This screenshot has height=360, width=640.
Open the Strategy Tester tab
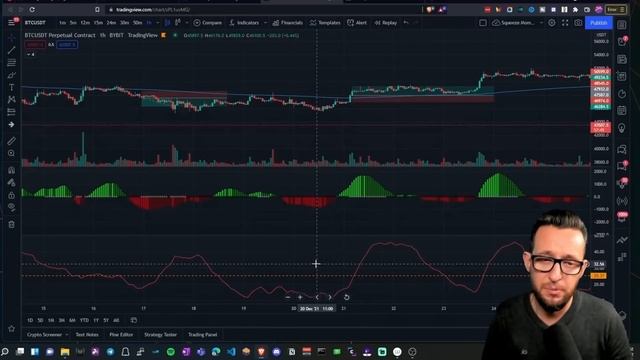(x=160, y=335)
